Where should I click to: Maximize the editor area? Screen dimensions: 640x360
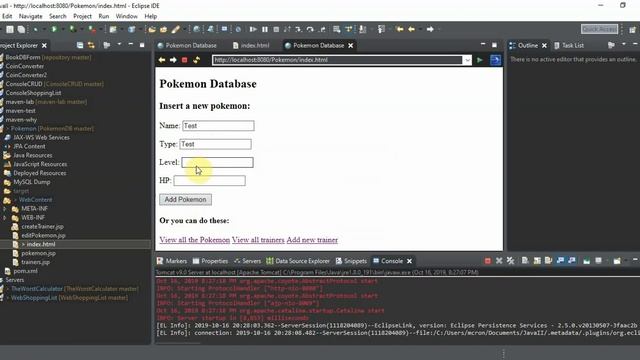494,45
